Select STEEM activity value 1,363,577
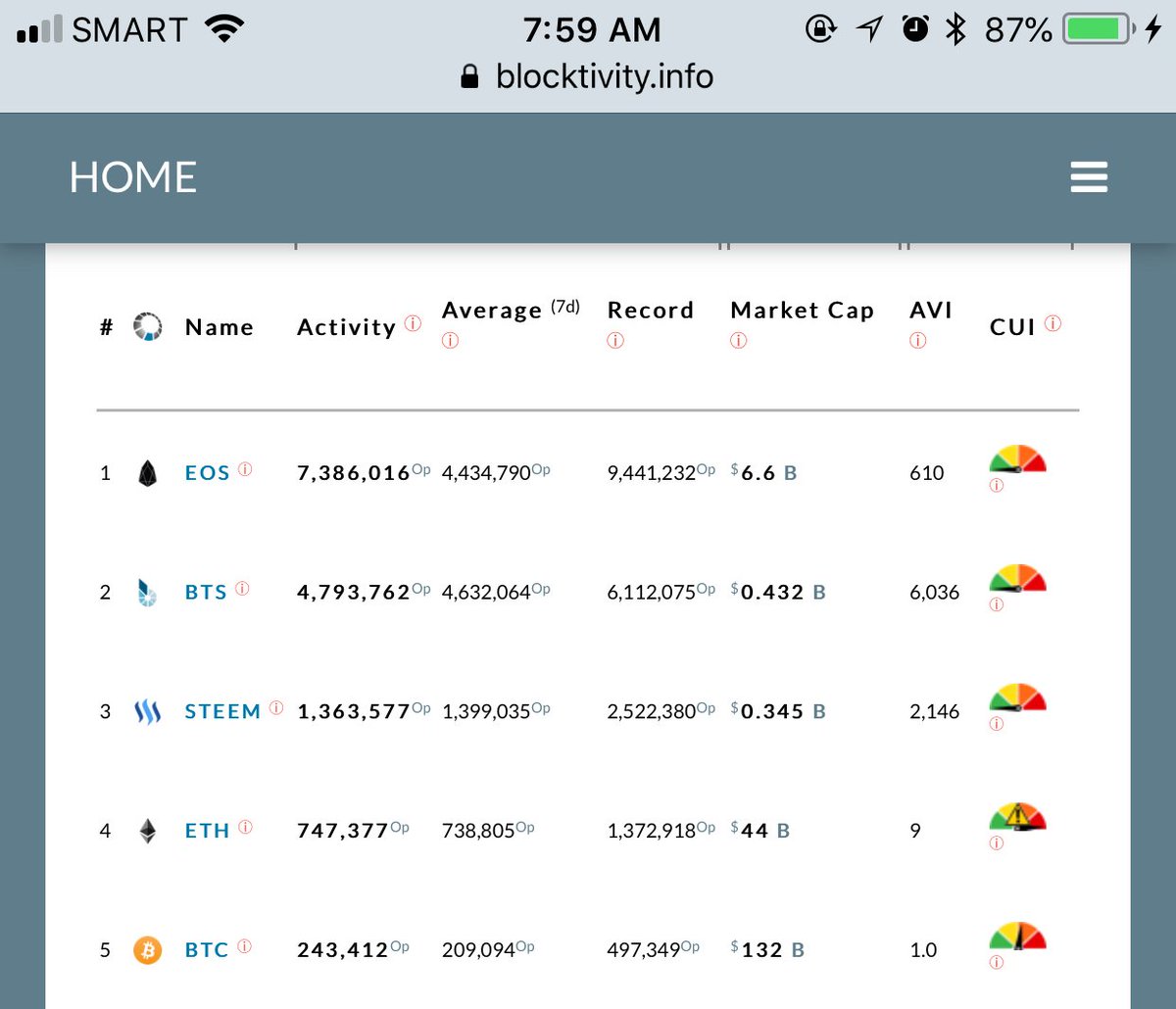Viewport: 1176px width, 1009px height. [x=354, y=712]
